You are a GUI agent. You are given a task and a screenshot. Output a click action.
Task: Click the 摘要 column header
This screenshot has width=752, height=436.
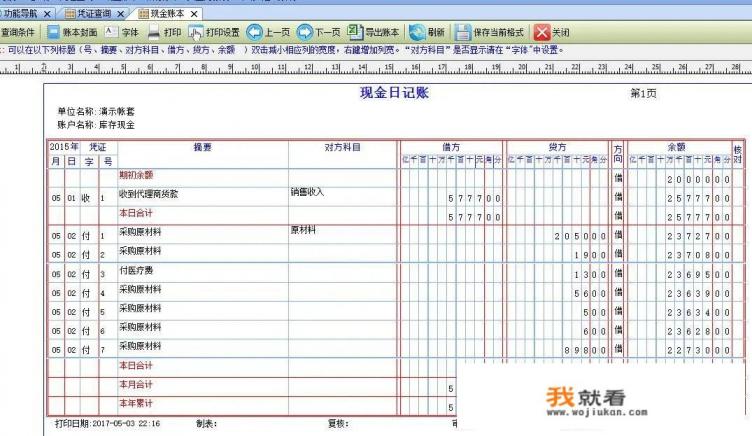(x=202, y=147)
